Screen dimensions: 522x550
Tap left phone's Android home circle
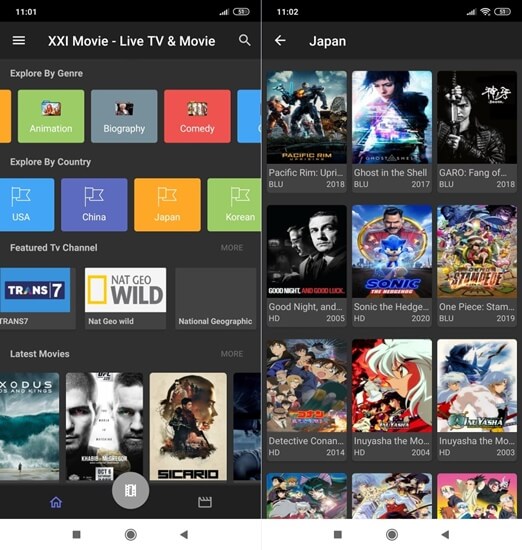coord(130,535)
